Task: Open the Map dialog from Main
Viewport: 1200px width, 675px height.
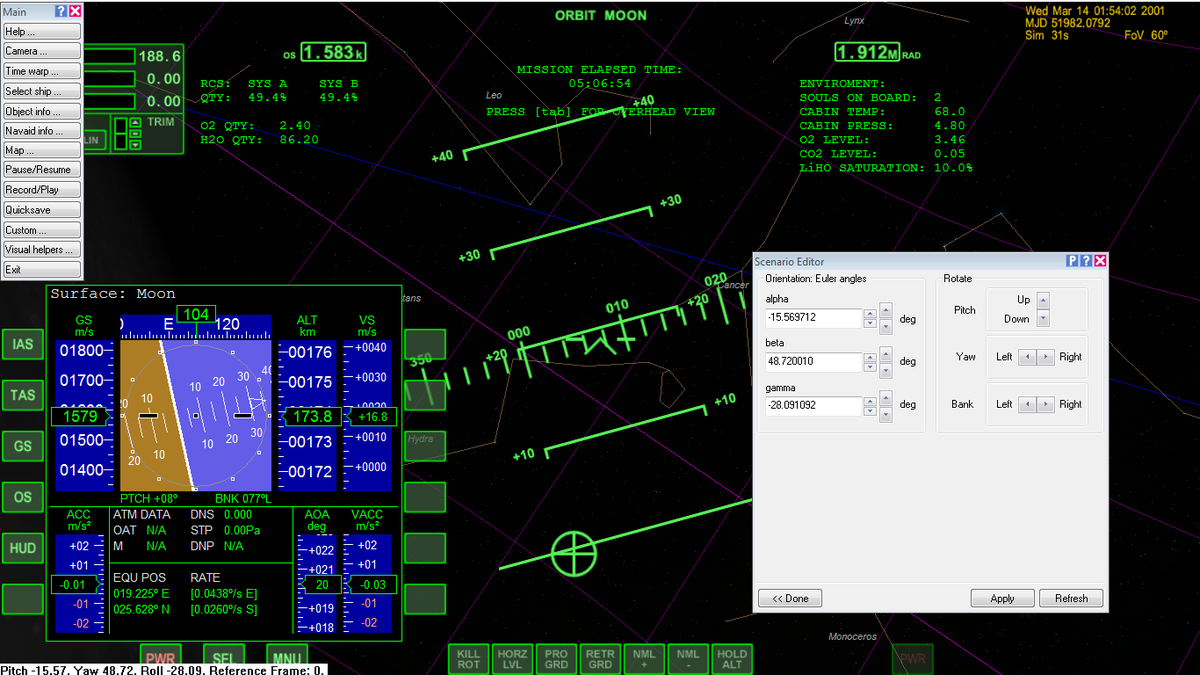Action: point(41,150)
